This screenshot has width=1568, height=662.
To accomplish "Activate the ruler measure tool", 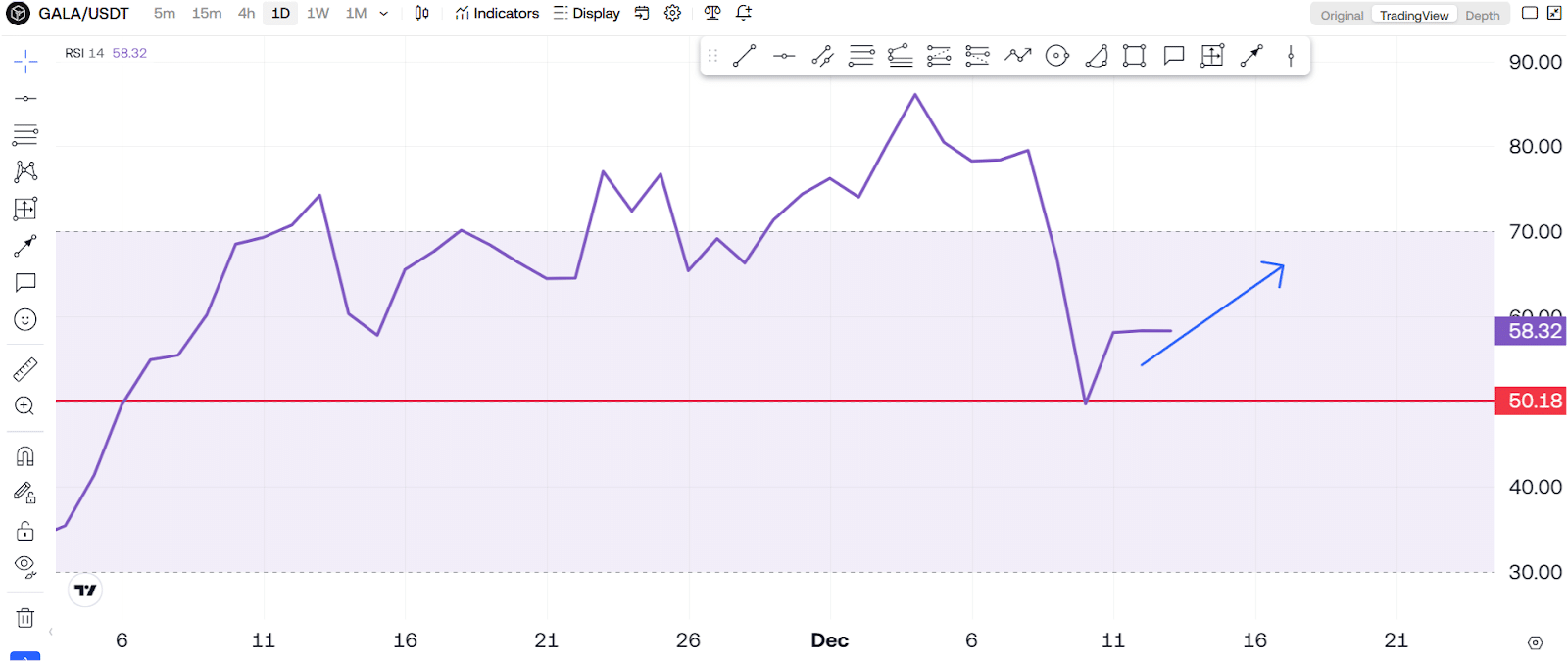I will point(25,369).
